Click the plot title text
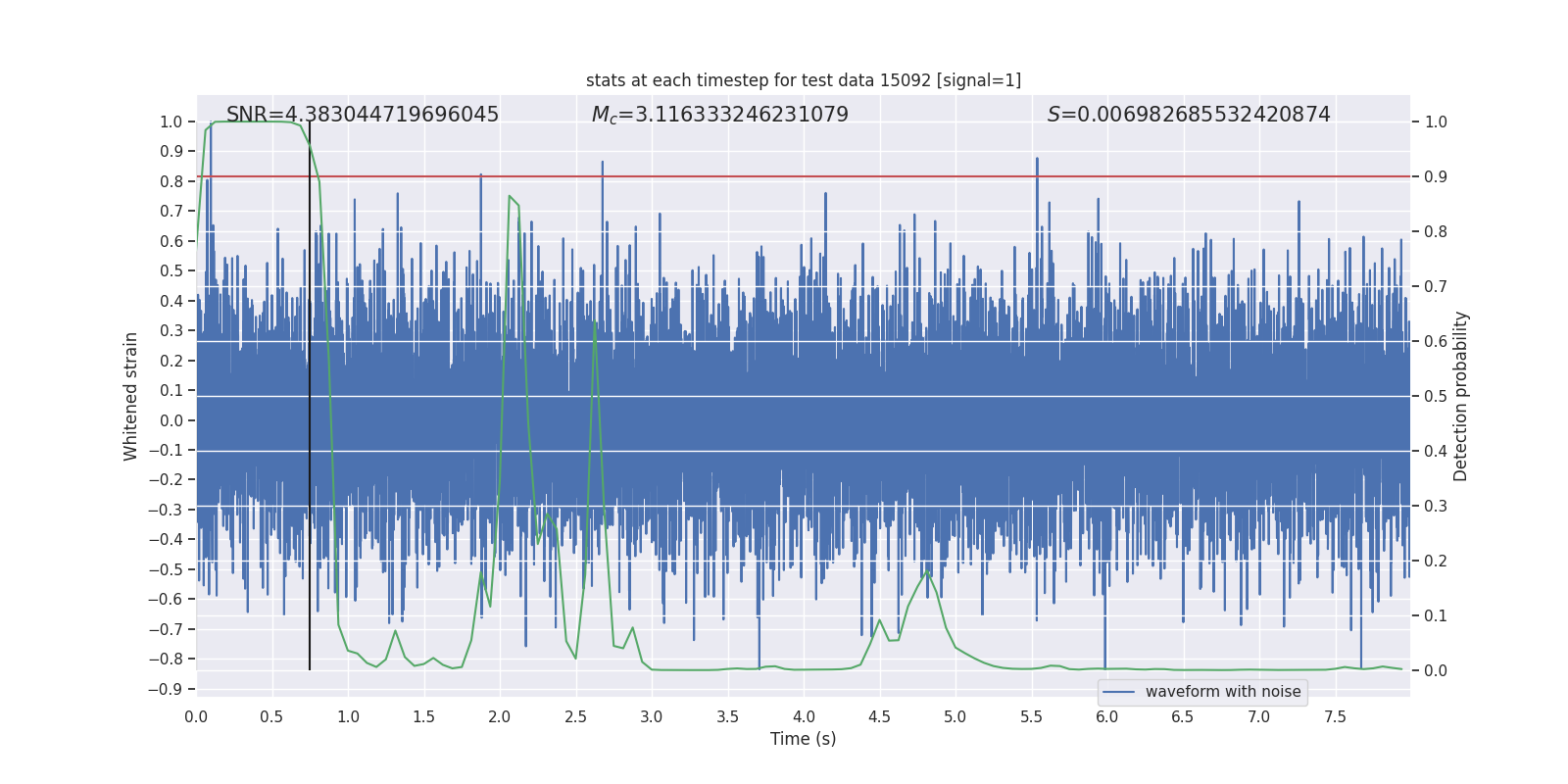Screen dimensions: 1568x784 [804, 80]
